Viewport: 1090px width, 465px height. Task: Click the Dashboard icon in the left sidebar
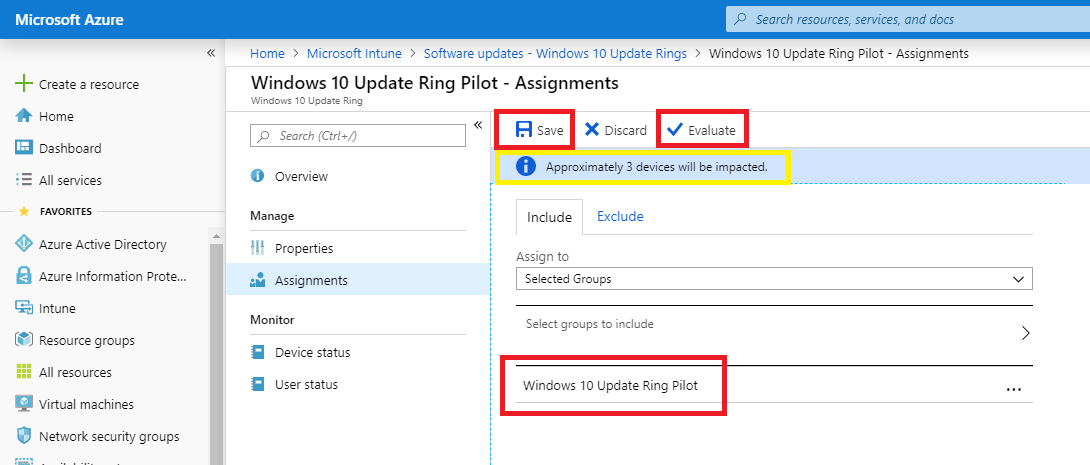(x=24, y=148)
